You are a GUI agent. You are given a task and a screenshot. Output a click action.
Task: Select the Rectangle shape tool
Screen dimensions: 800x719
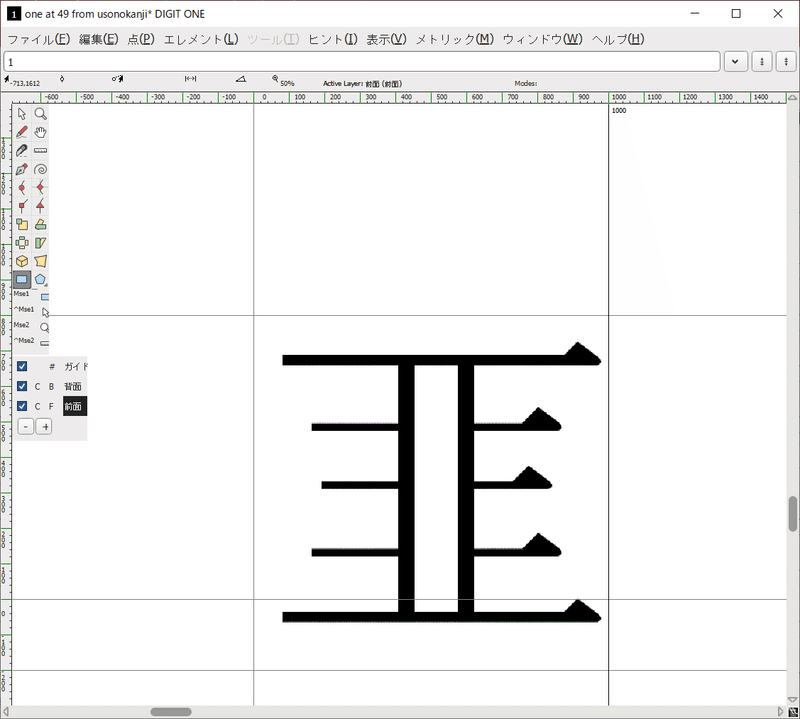[21, 279]
